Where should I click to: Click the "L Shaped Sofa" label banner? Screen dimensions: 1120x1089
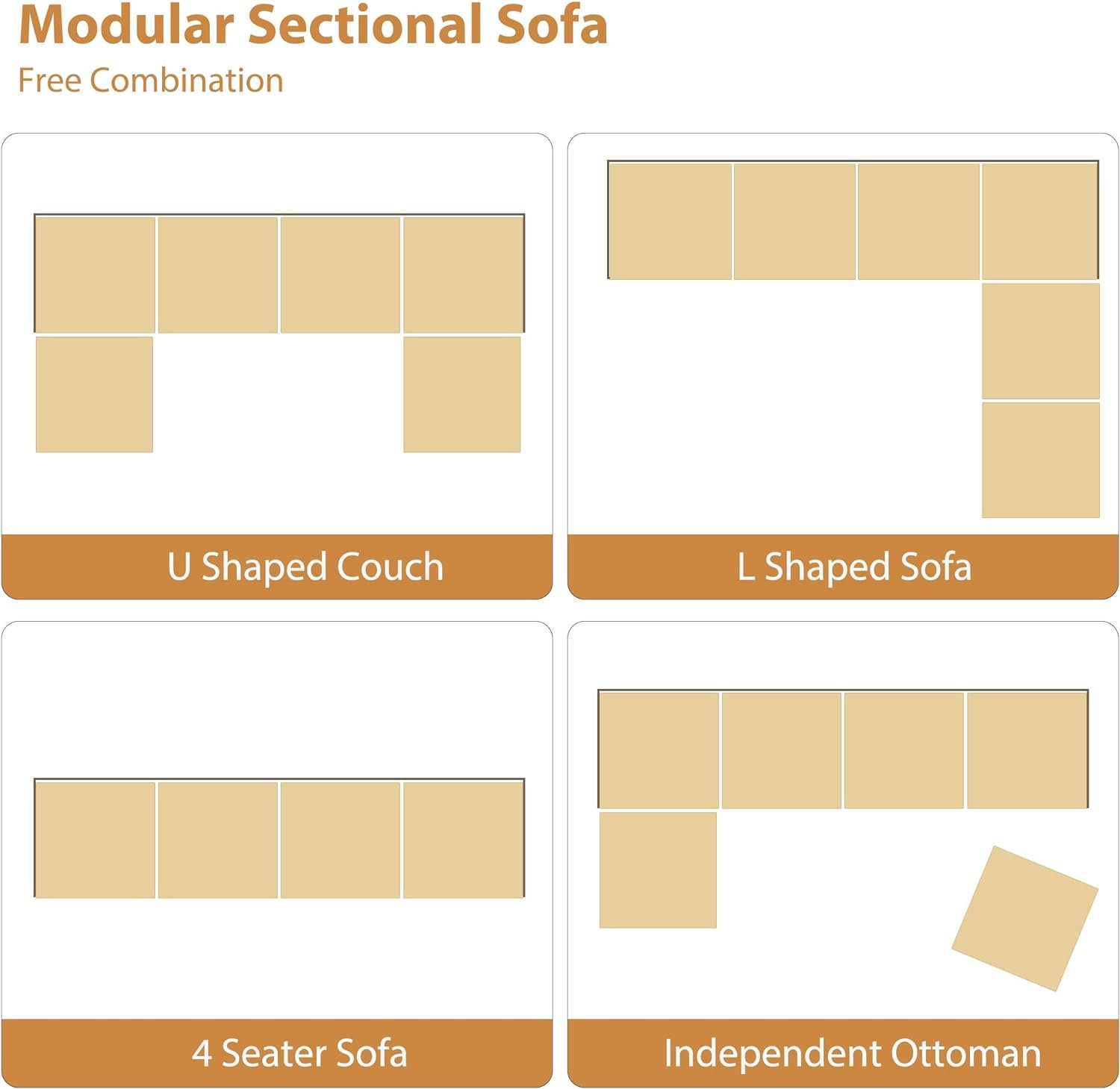click(x=854, y=567)
